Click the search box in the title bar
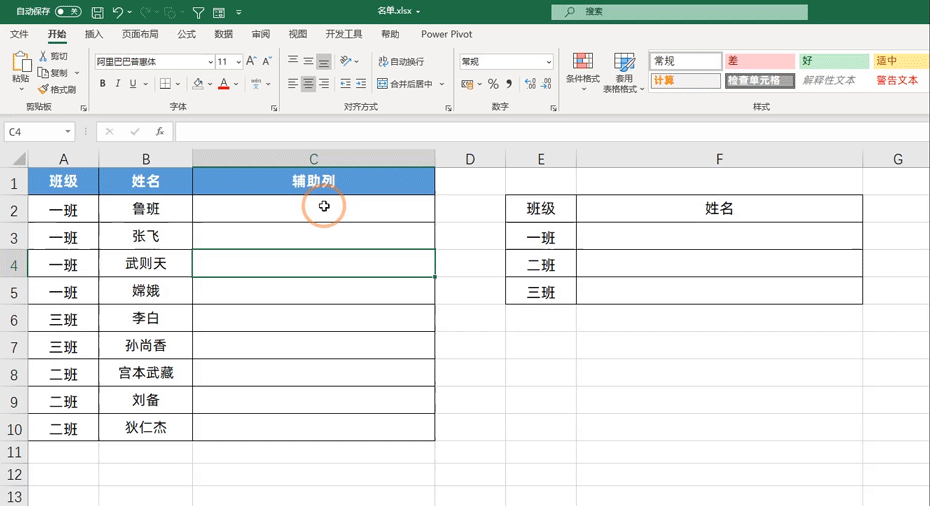The image size is (930, 506). pos(679,12)
